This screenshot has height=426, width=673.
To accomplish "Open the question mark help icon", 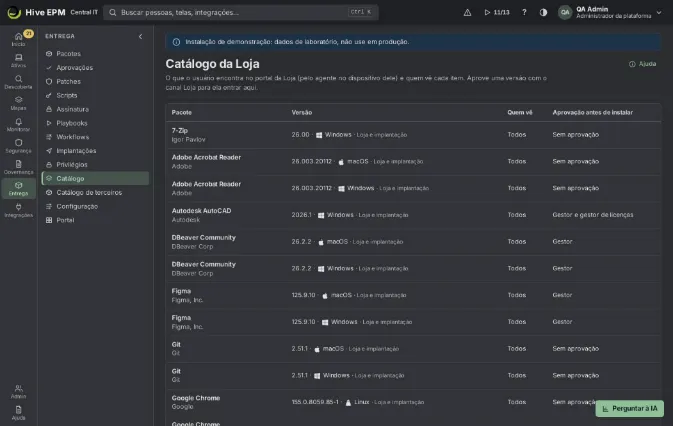I will click(x=524, y=12).
